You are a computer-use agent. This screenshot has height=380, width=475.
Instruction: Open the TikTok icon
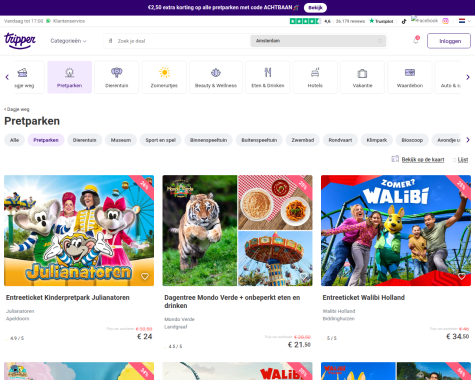click(404, 21)
